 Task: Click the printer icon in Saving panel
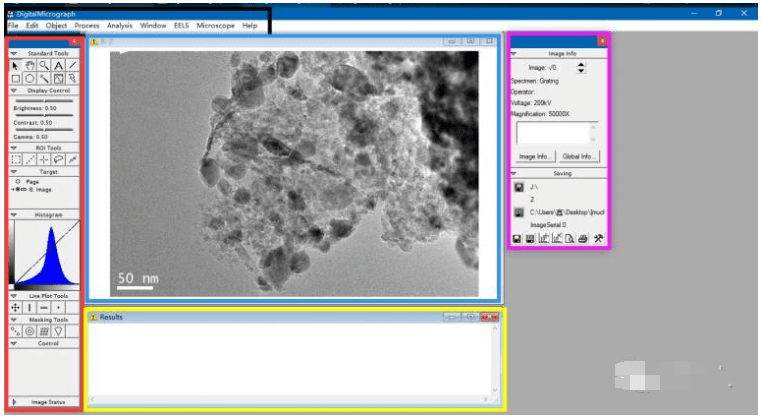(x=582, y=239)
